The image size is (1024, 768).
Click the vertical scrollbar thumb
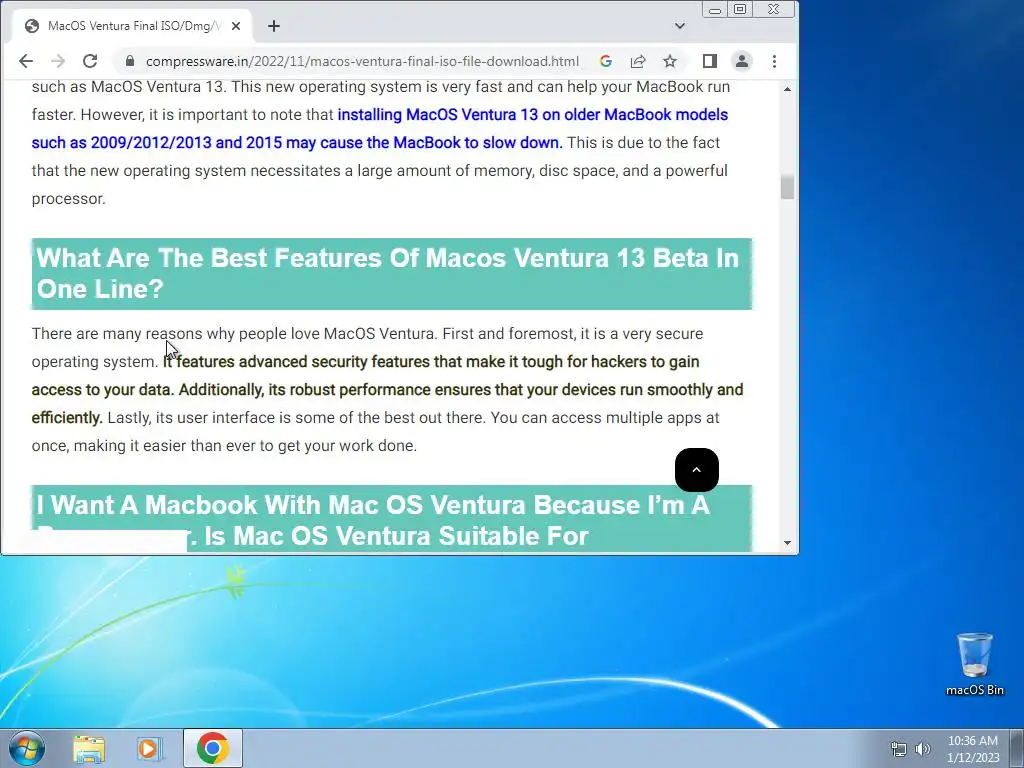coord(787,187)
